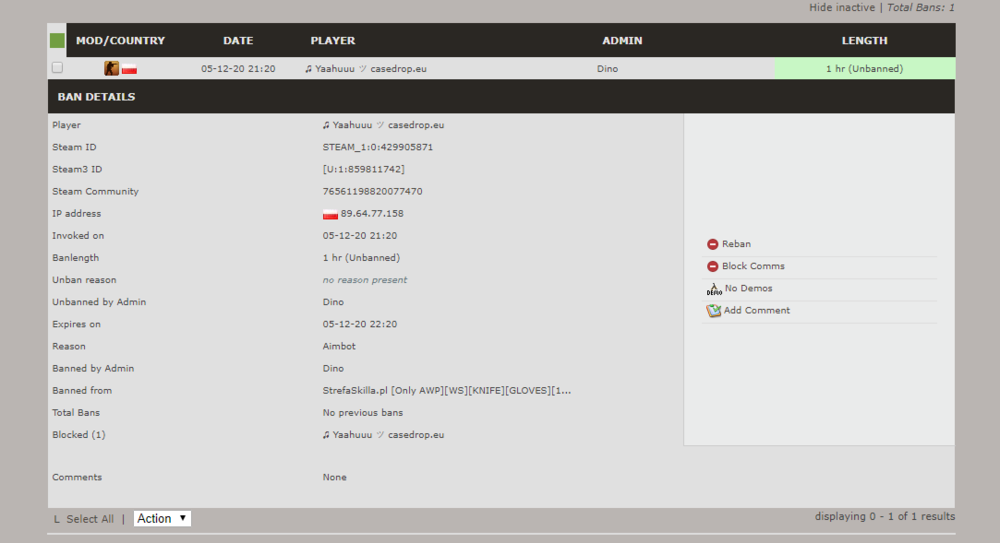
Task: Sort by the DATE column header
Action: click(x=238, y=40)
